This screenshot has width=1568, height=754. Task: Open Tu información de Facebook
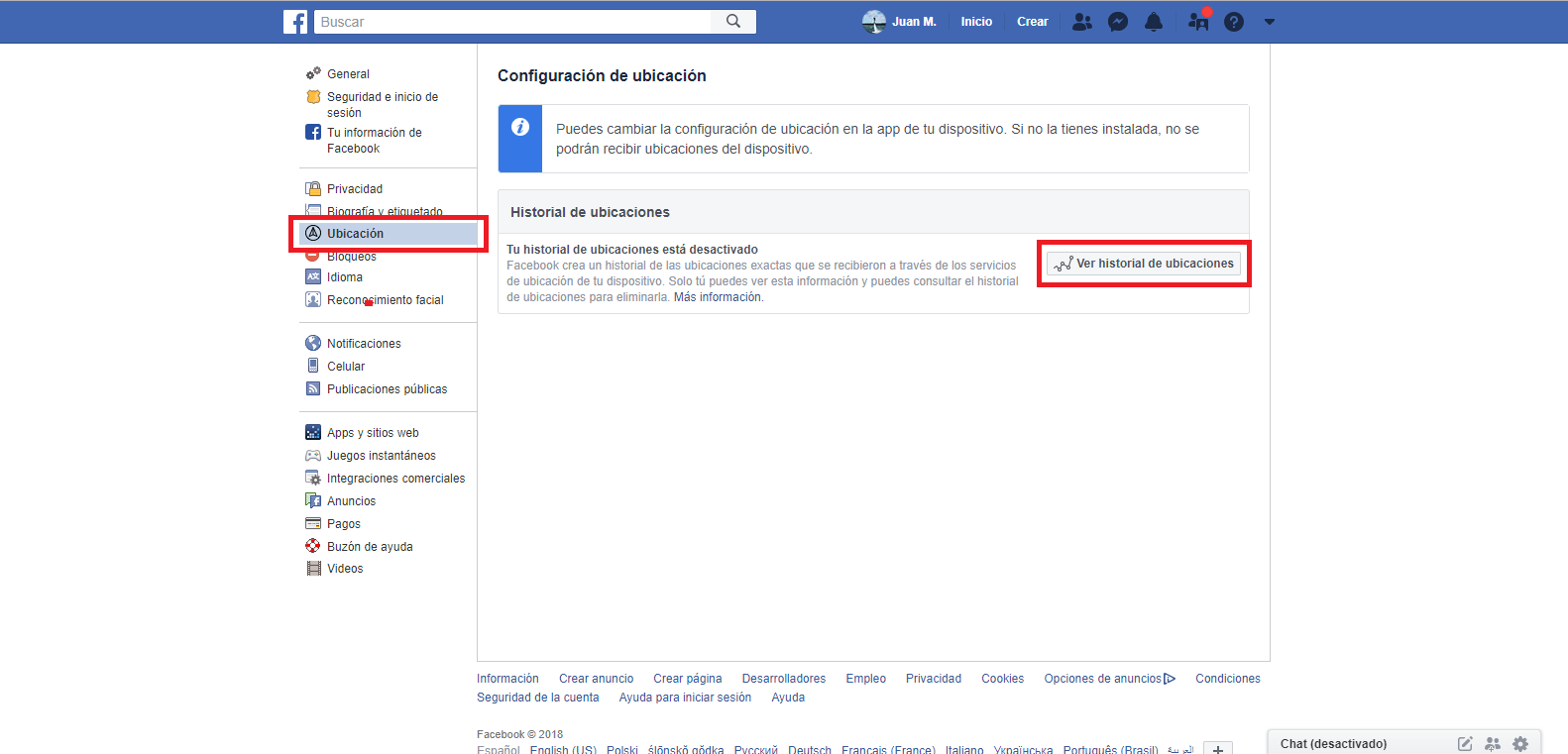(x=375, y=141)
